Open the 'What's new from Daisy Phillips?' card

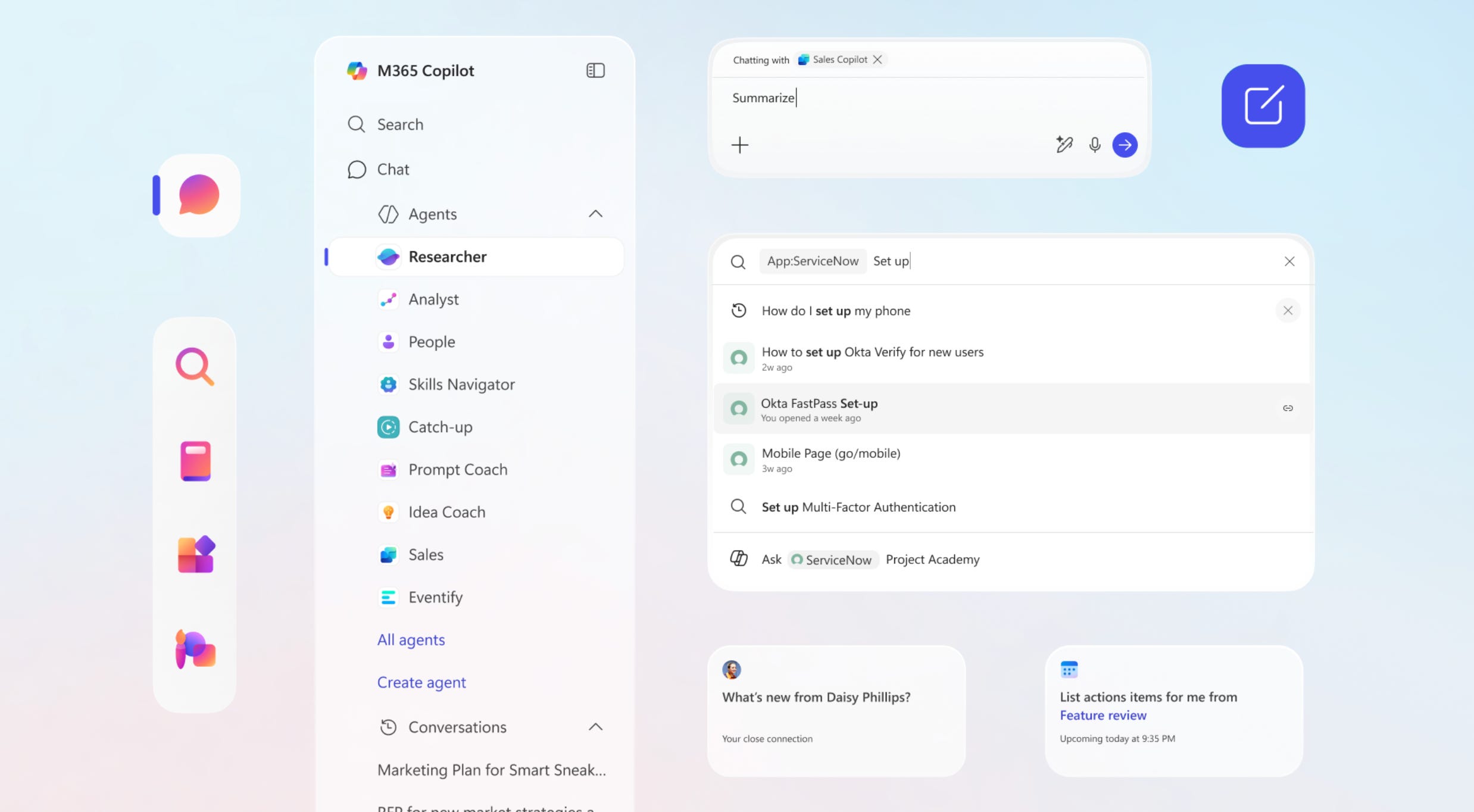tap(836, 711)
